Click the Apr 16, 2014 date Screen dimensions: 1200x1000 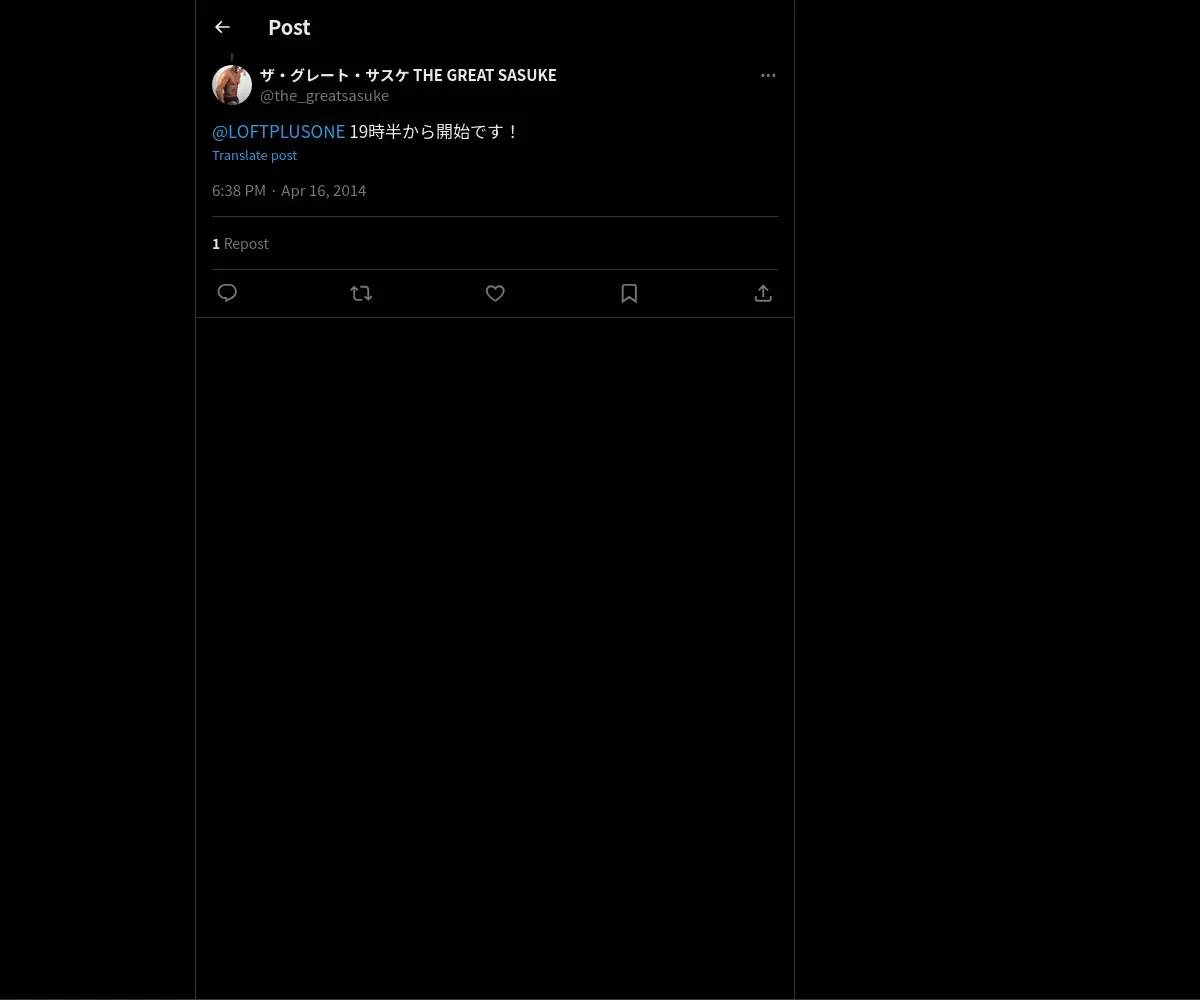[x=323, y=190]
